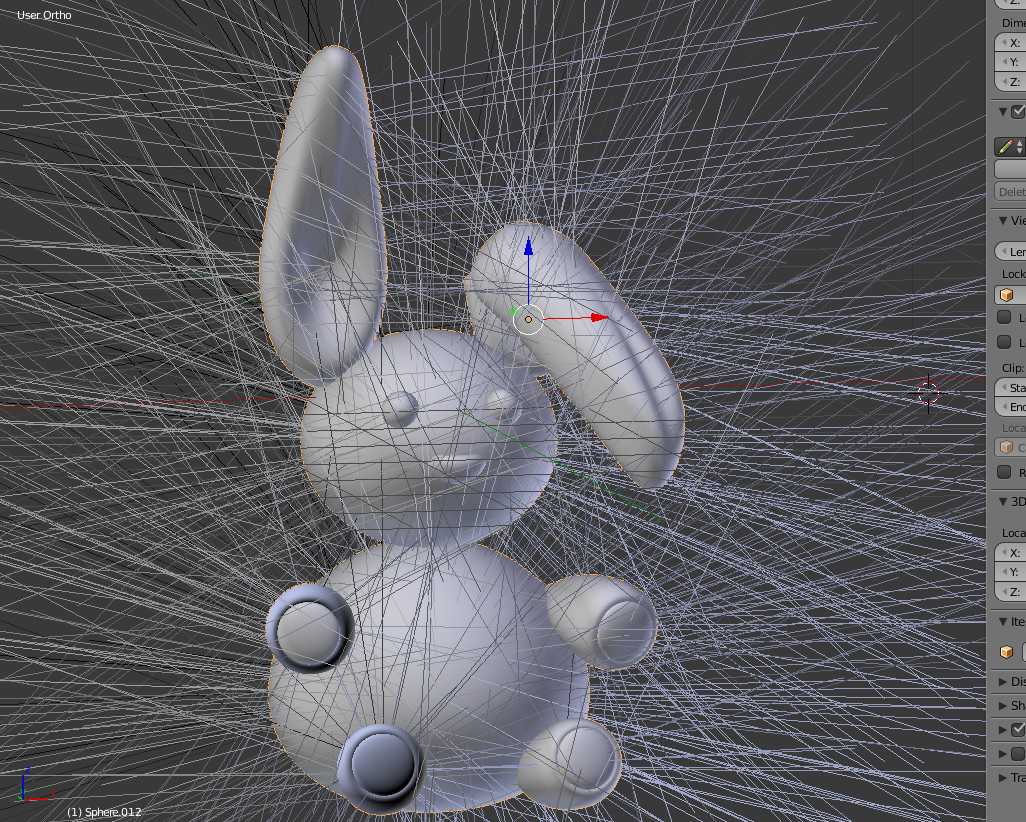Click the Clip End field

click(x=1010, y=407)
